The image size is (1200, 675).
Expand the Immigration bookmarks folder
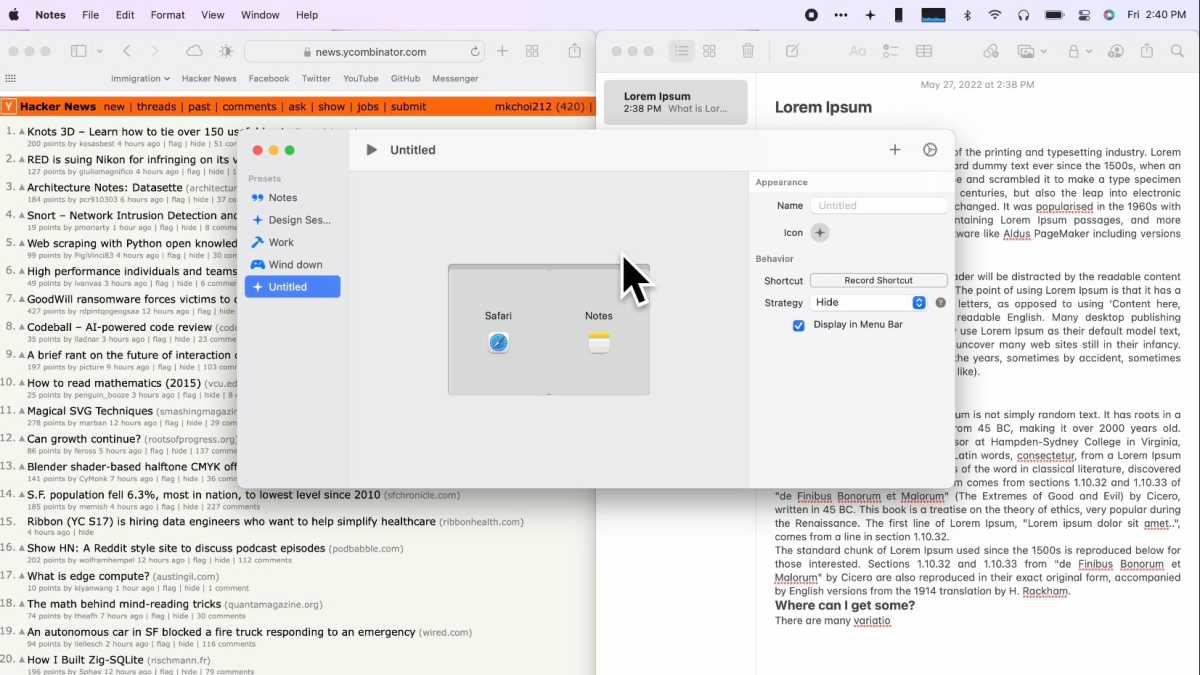pos(140,79)
